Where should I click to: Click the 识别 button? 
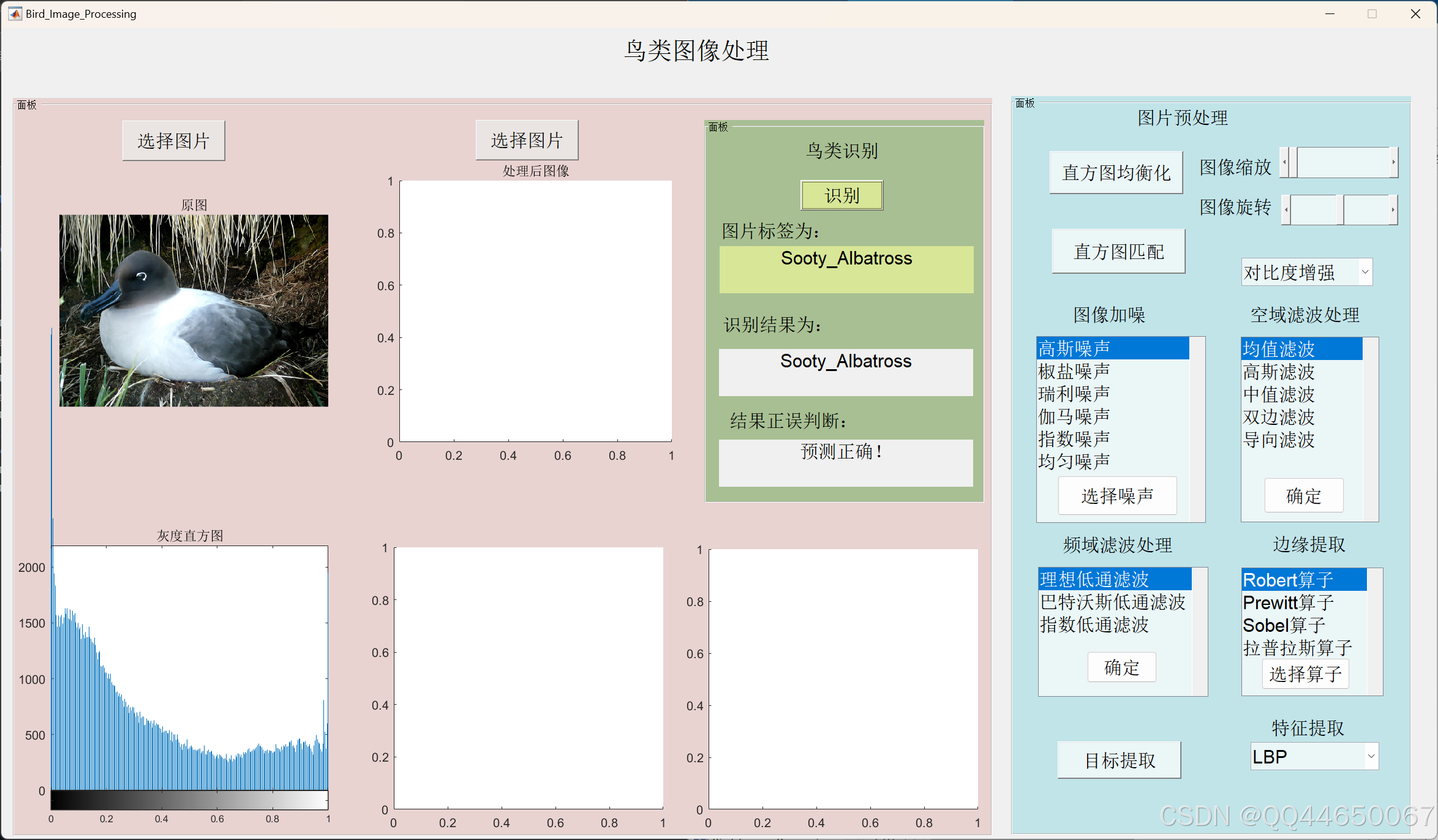point(841,195)
